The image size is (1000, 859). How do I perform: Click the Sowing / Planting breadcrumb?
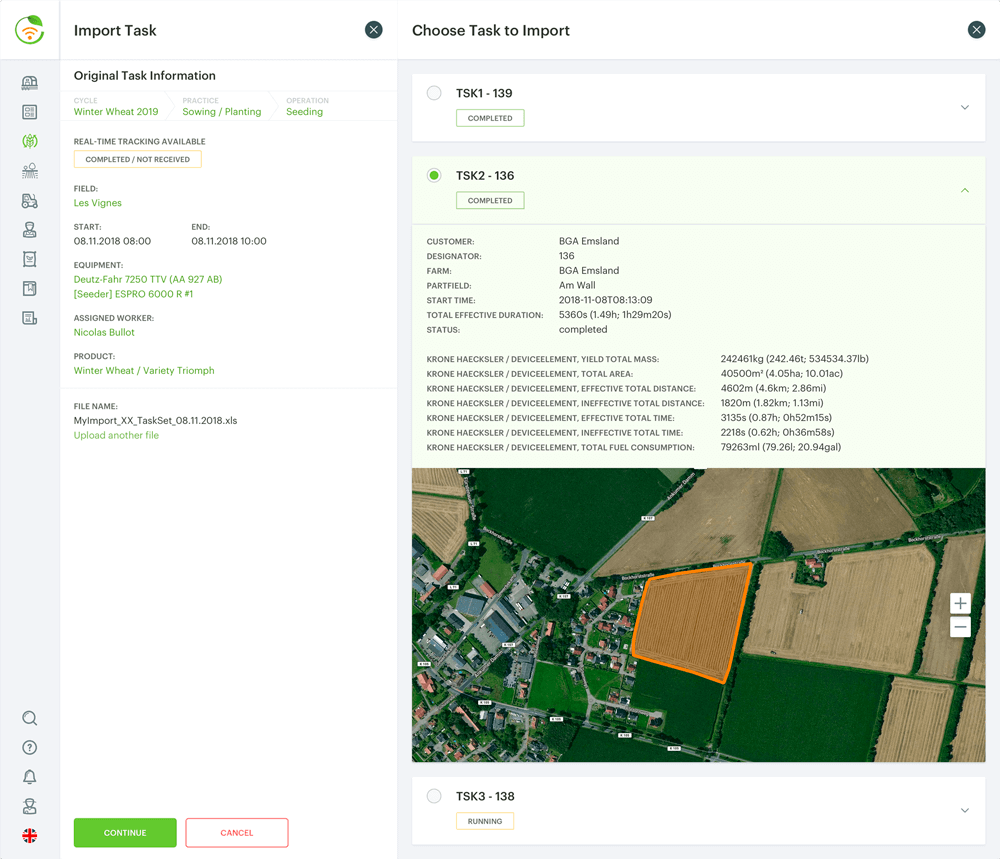point(221,112)
